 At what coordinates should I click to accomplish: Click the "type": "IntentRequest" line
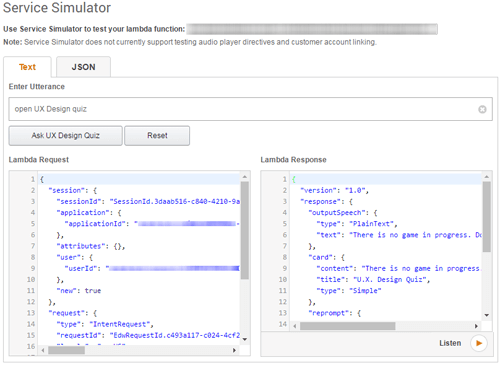click(x=105, y=324)
